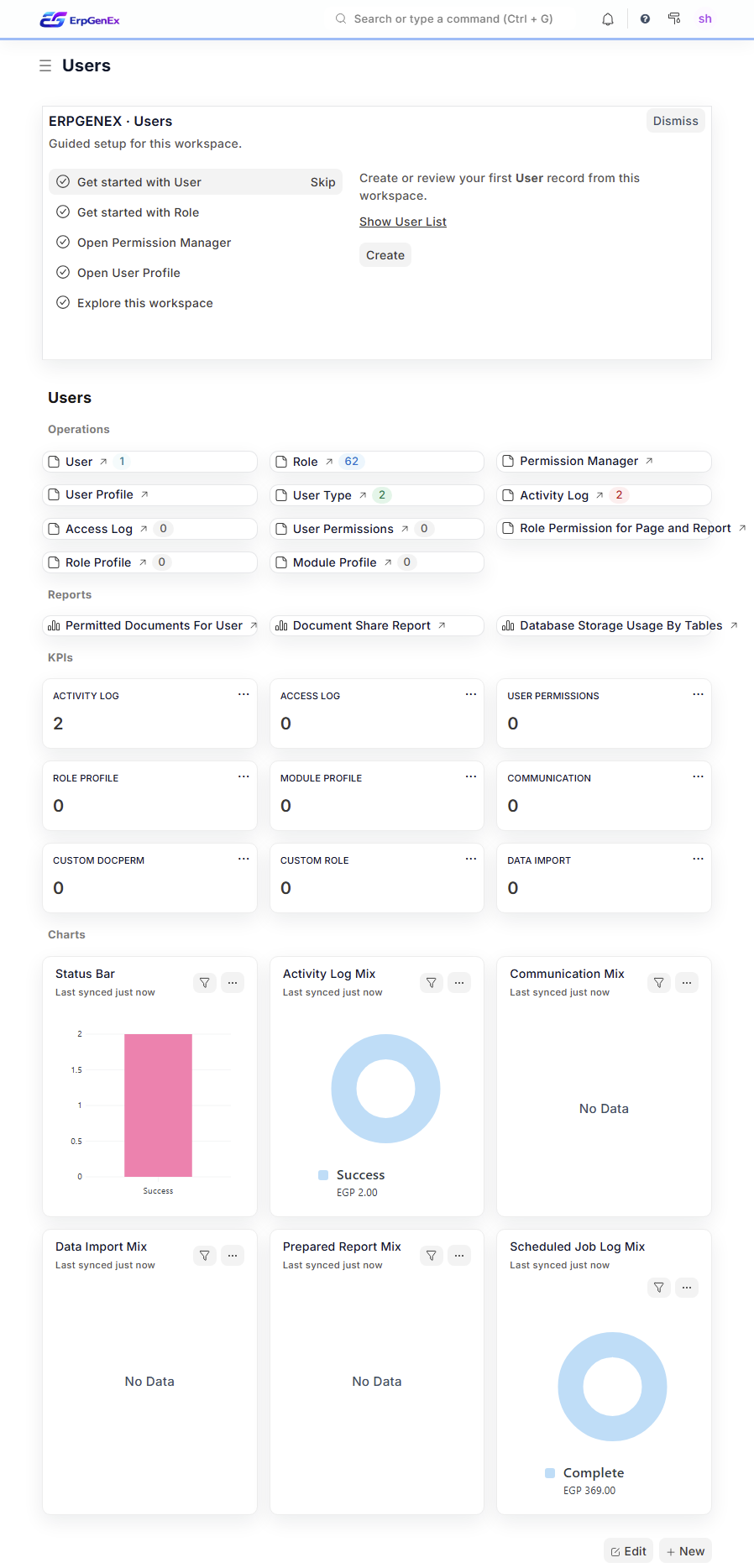Open the sh user avatar menu
The image size is (754, 1568).
tap(705, 19)
